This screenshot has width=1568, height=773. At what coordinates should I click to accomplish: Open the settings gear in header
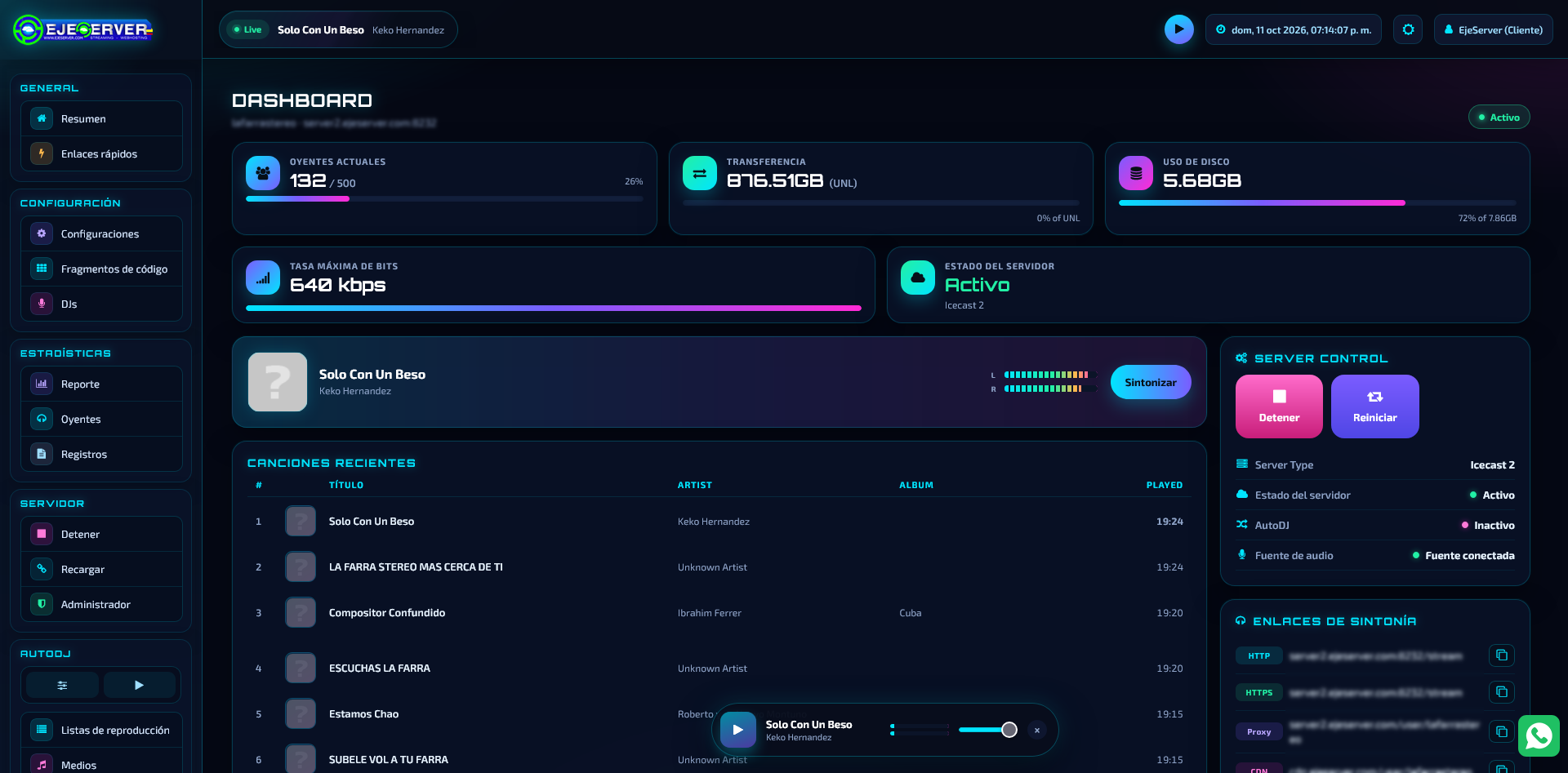coord(1408,29)
